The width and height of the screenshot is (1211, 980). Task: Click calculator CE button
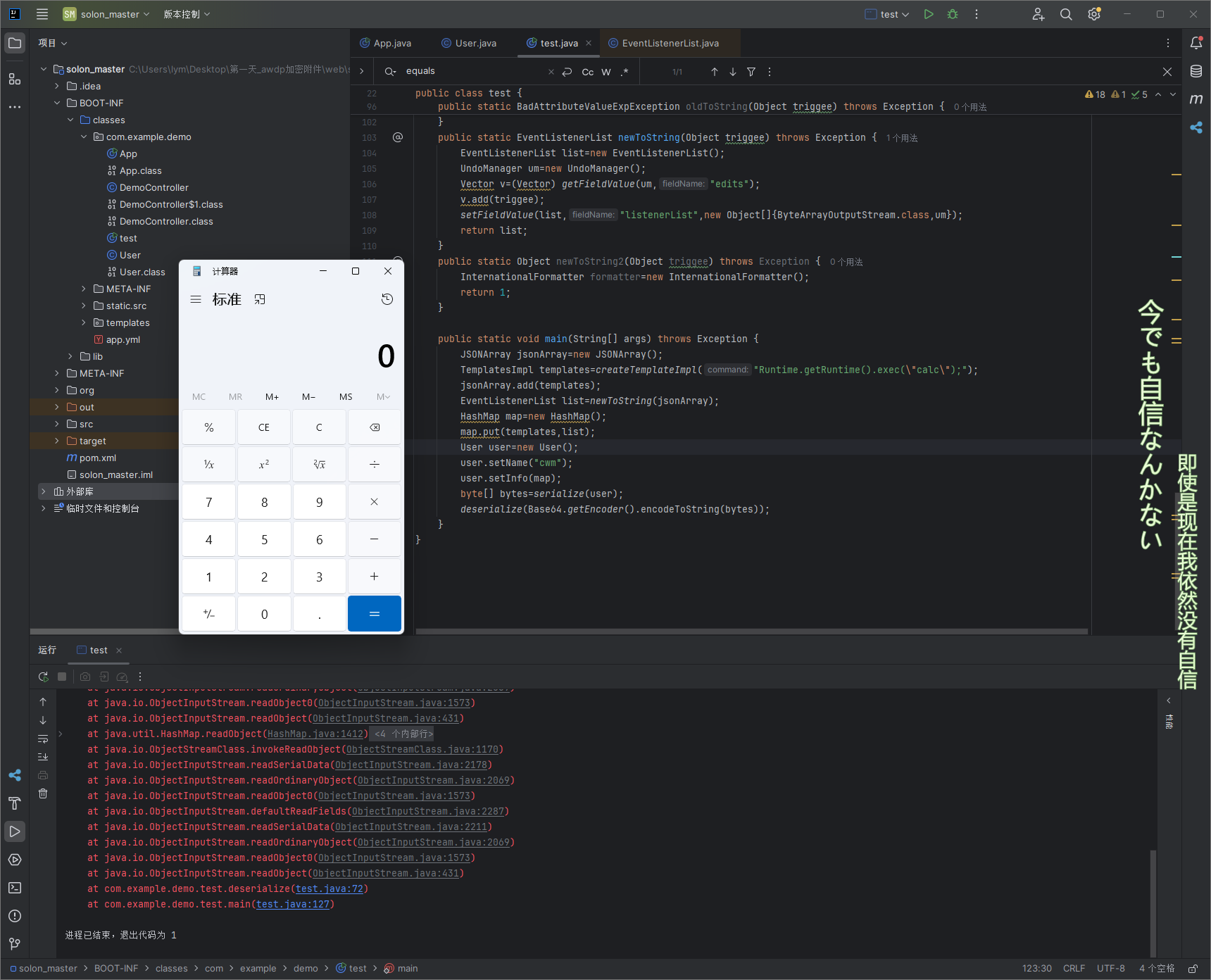(x=264, y=427)
